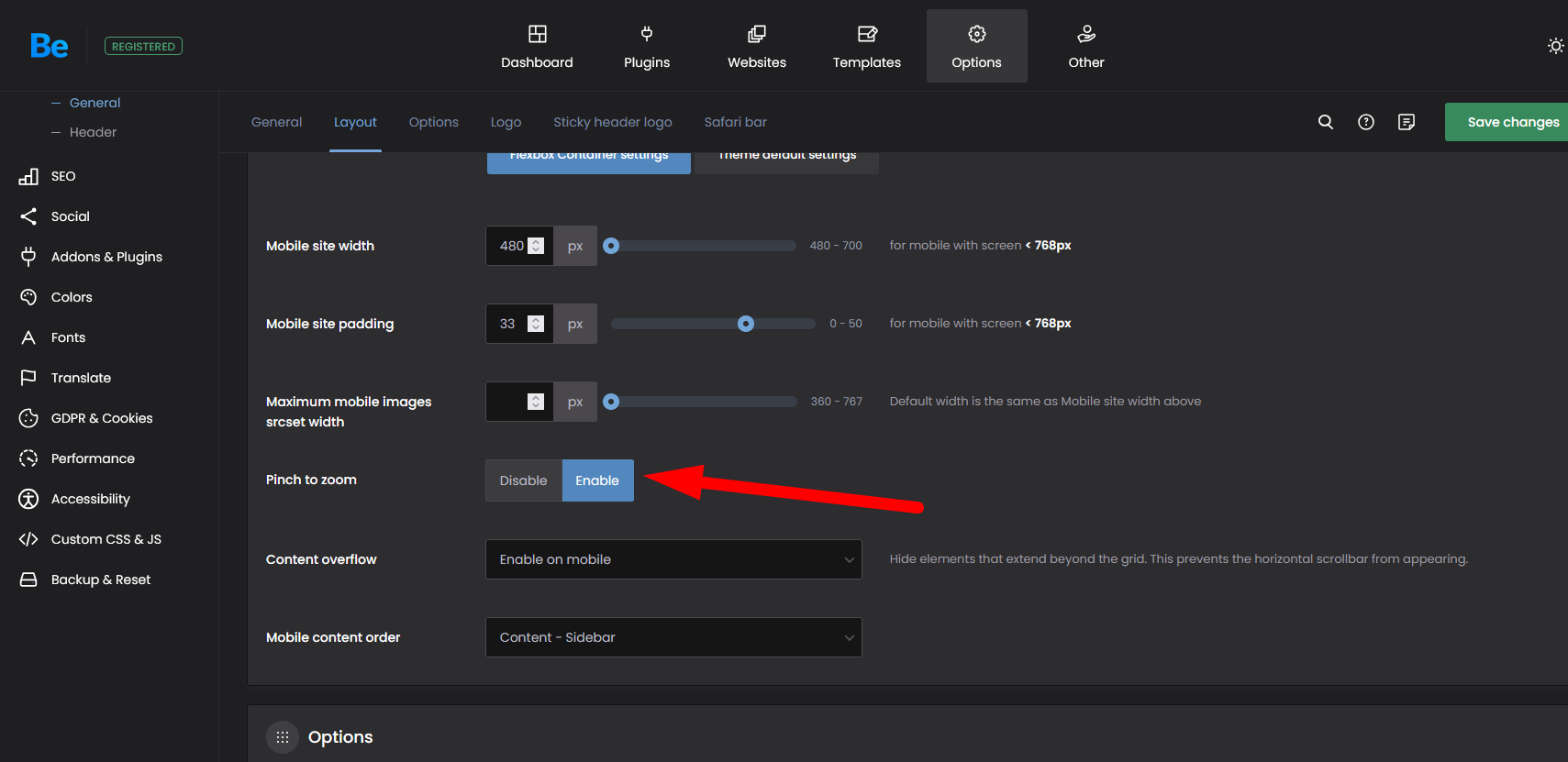Set Pinch to zoom to Disable
This screenshot has height=762, width=1568.
click(523, 480)
